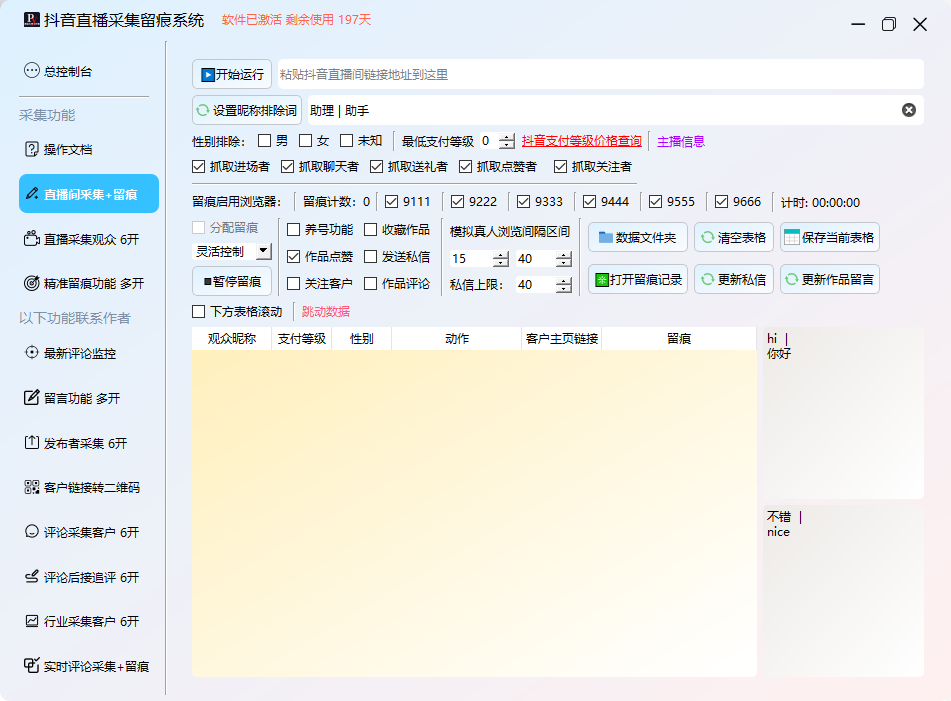Click the 跳动数据 link

(x=326, y=312)
